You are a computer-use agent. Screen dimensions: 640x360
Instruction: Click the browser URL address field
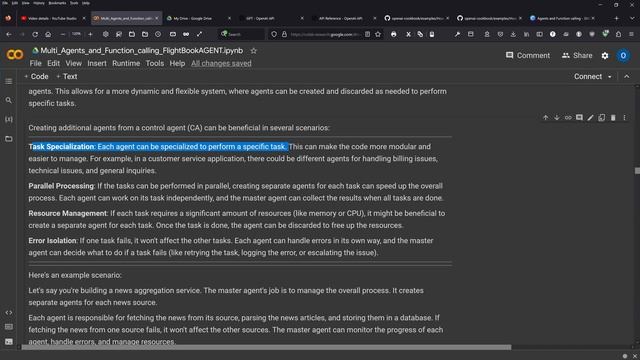click(x=325, y=34)
